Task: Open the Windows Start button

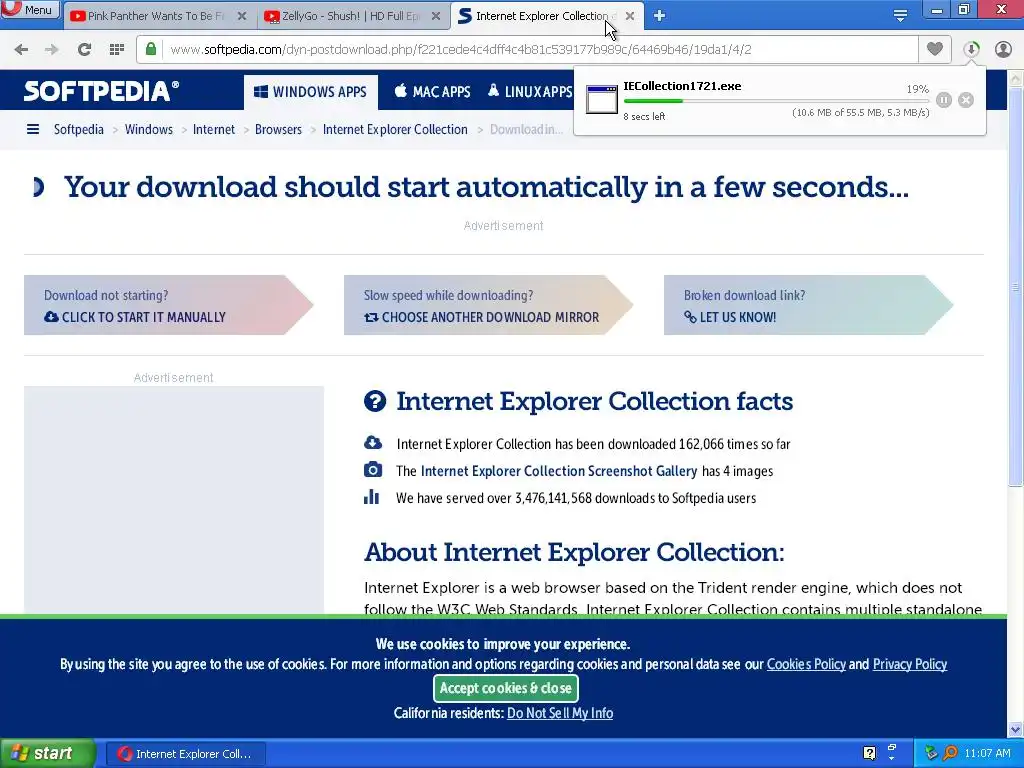Action: coord(48,754)
